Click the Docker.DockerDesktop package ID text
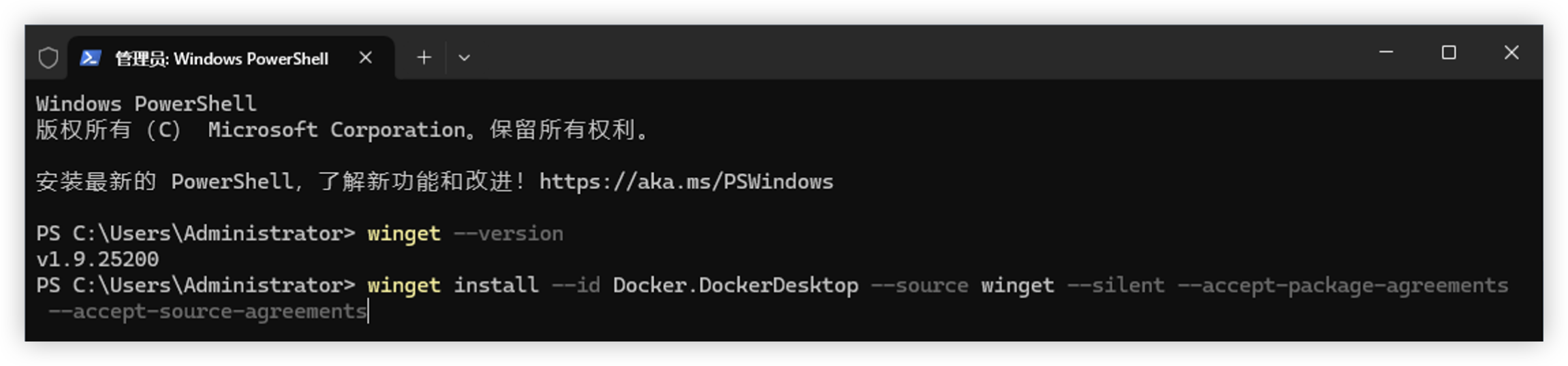 point(736,285)
